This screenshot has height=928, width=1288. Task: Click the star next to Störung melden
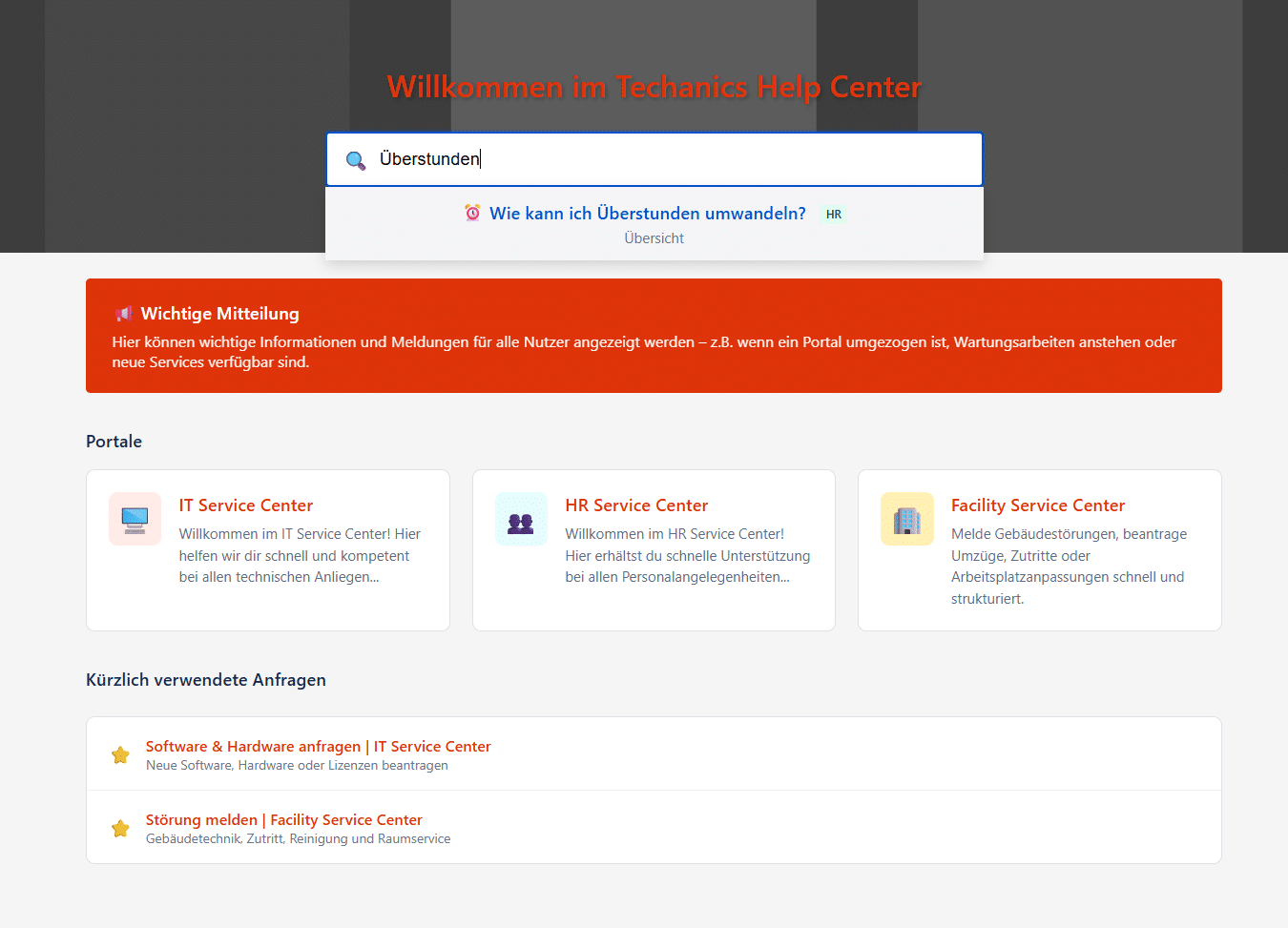120,829
